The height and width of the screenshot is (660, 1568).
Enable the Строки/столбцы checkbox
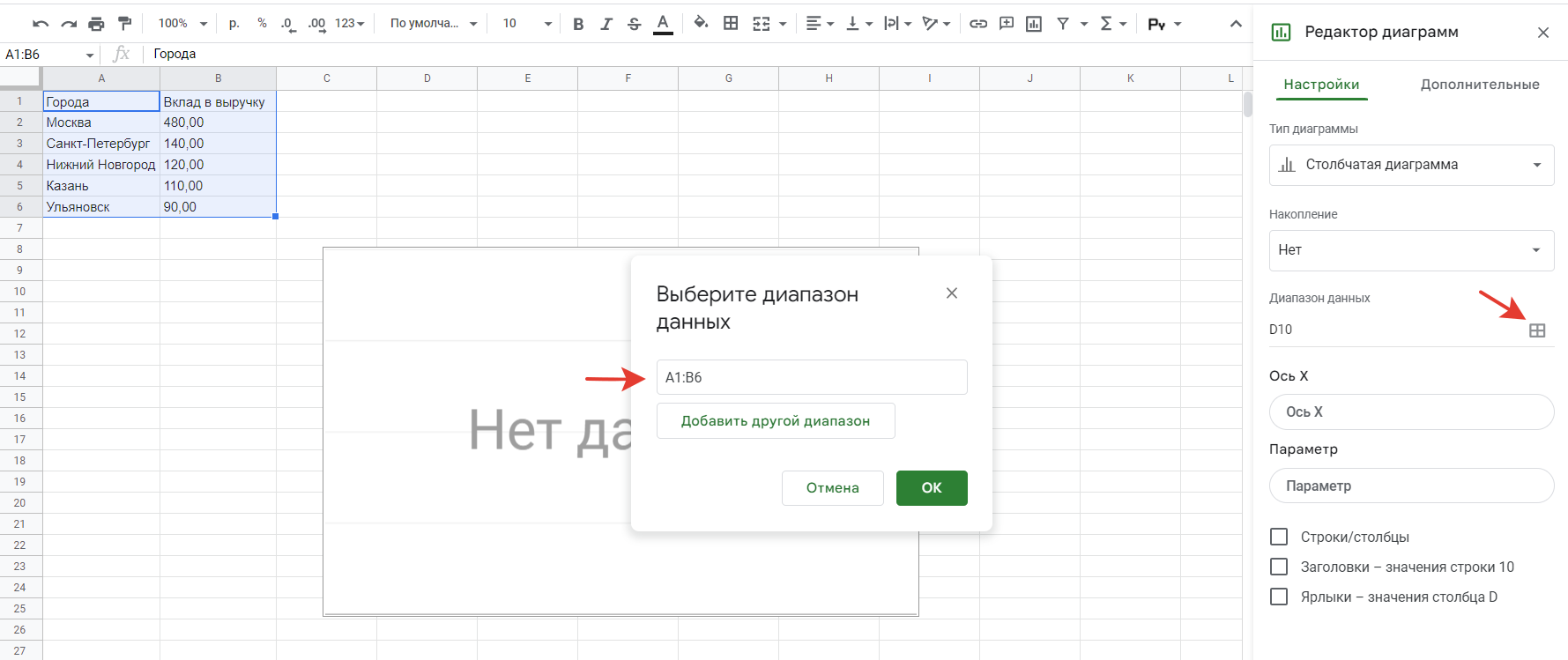click(x=1279, y=537)
